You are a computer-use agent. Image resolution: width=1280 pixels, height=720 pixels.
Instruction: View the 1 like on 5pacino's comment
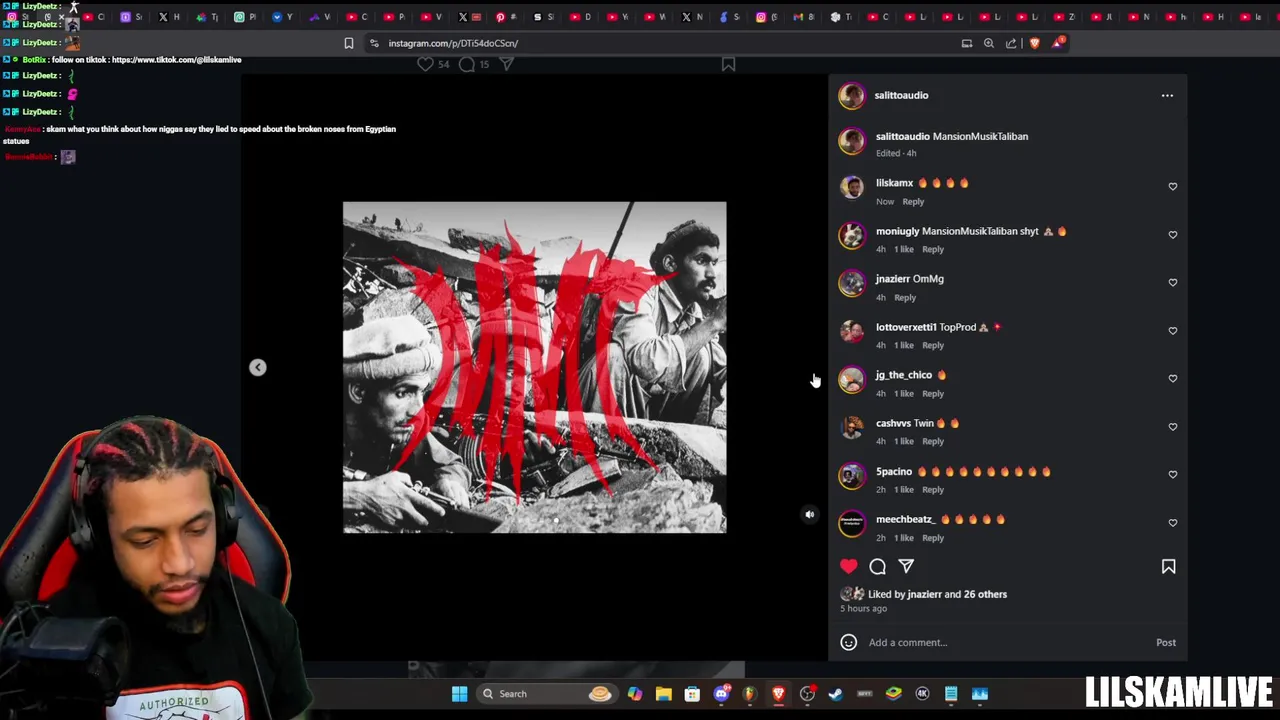click(x=904, y=490)
